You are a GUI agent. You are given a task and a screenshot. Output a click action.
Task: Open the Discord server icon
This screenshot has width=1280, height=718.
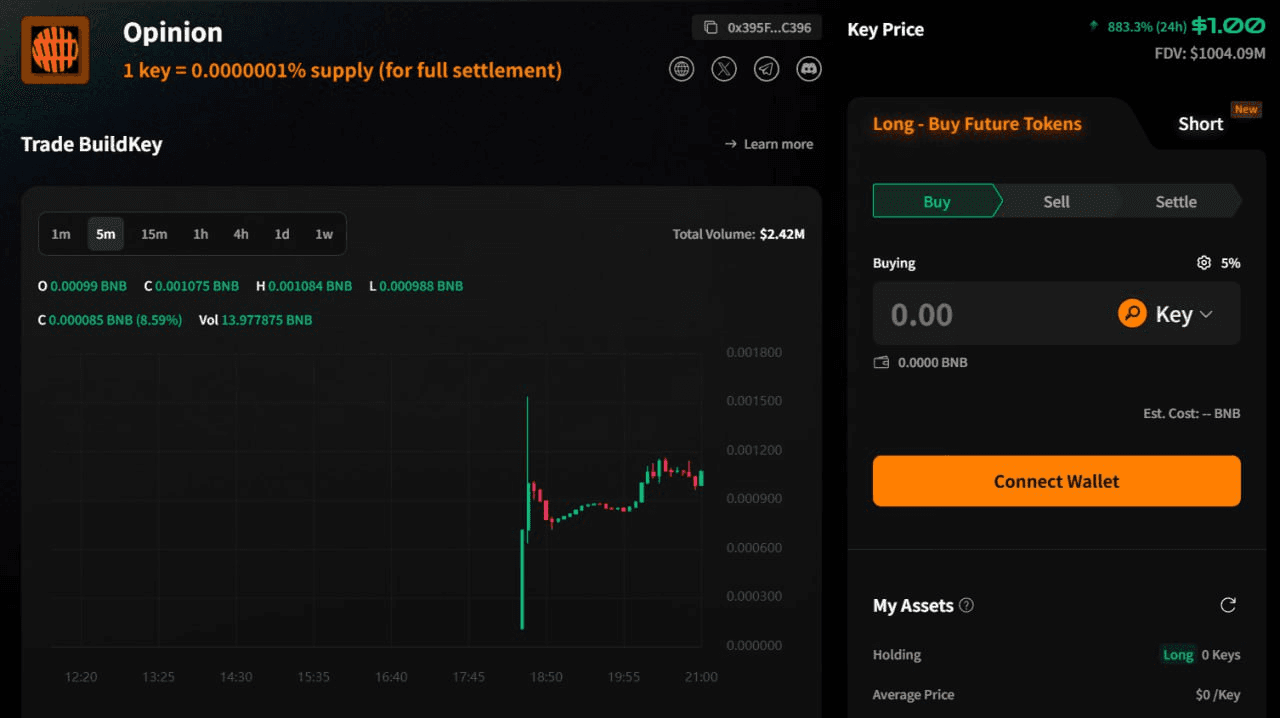click(x=808, y=69)
